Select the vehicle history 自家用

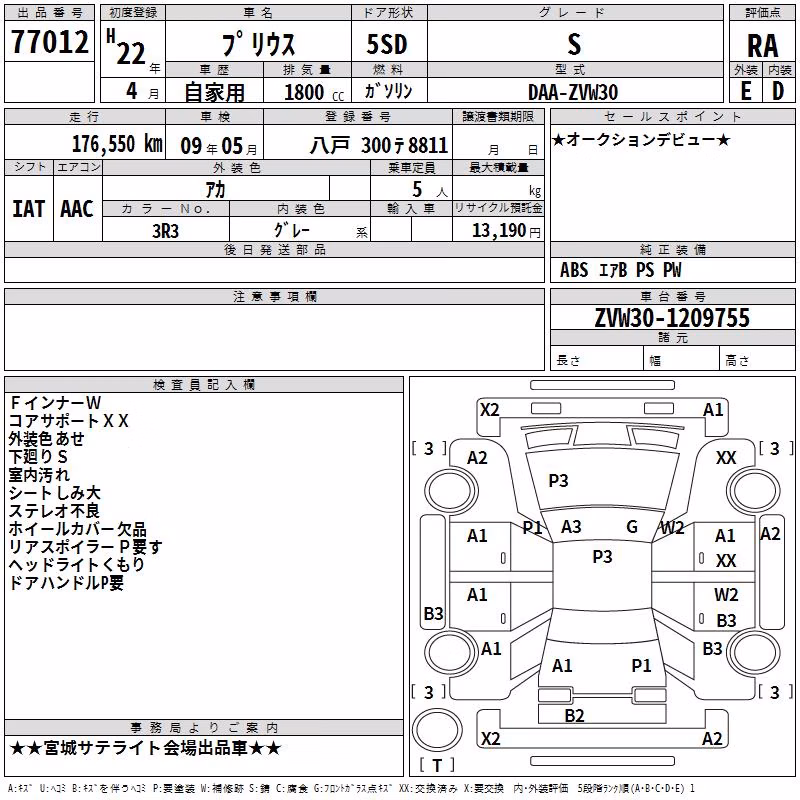(214, 92)
